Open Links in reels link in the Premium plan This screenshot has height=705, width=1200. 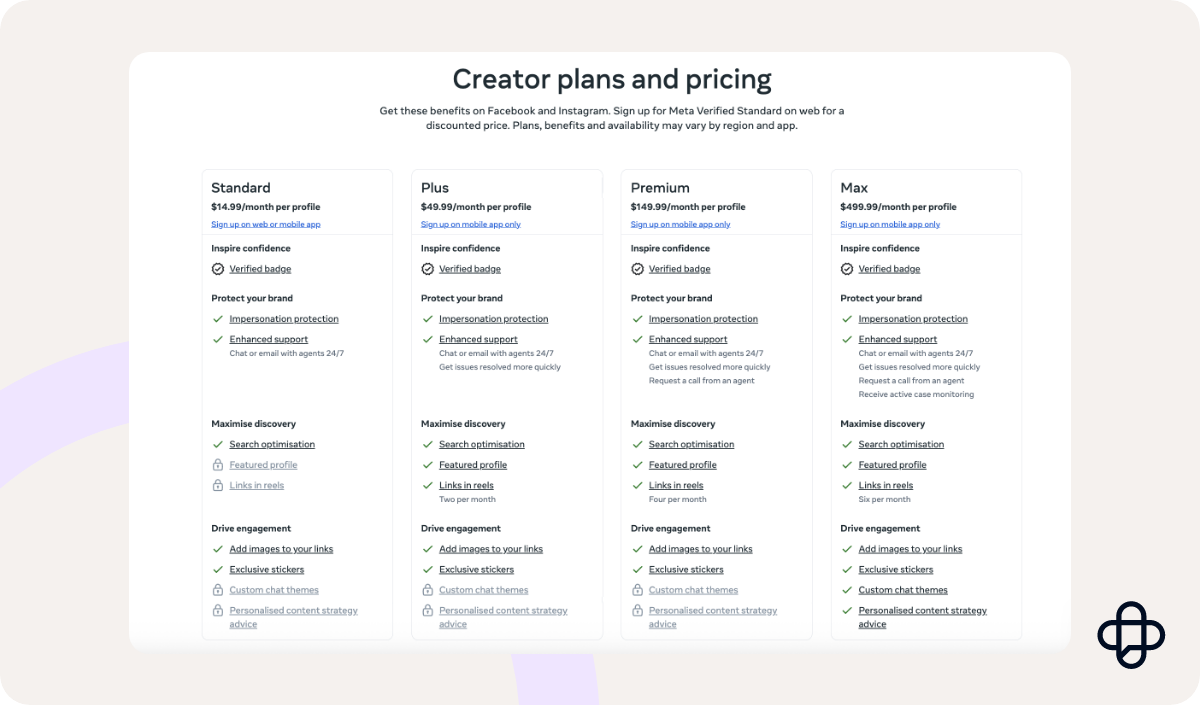676,486
